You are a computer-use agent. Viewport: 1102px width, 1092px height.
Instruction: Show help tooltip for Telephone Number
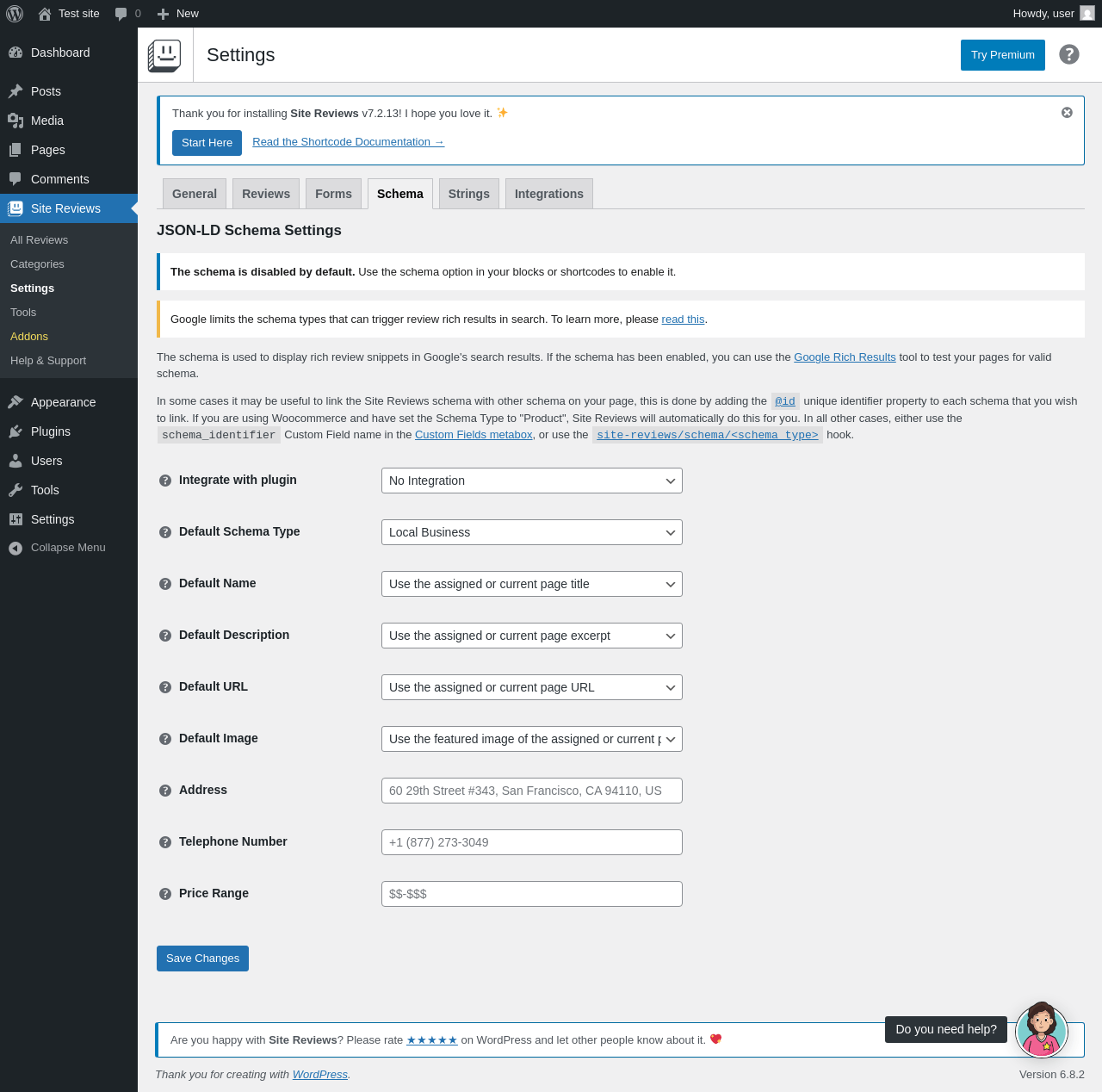165,842
